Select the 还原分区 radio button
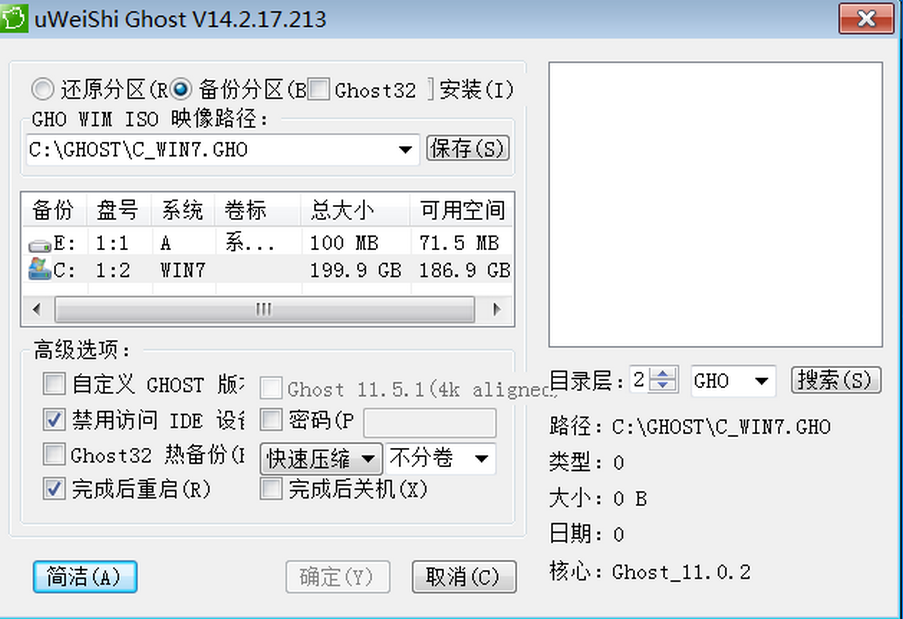This screenshot has height=619, width=903. click(x=43, y=89)
